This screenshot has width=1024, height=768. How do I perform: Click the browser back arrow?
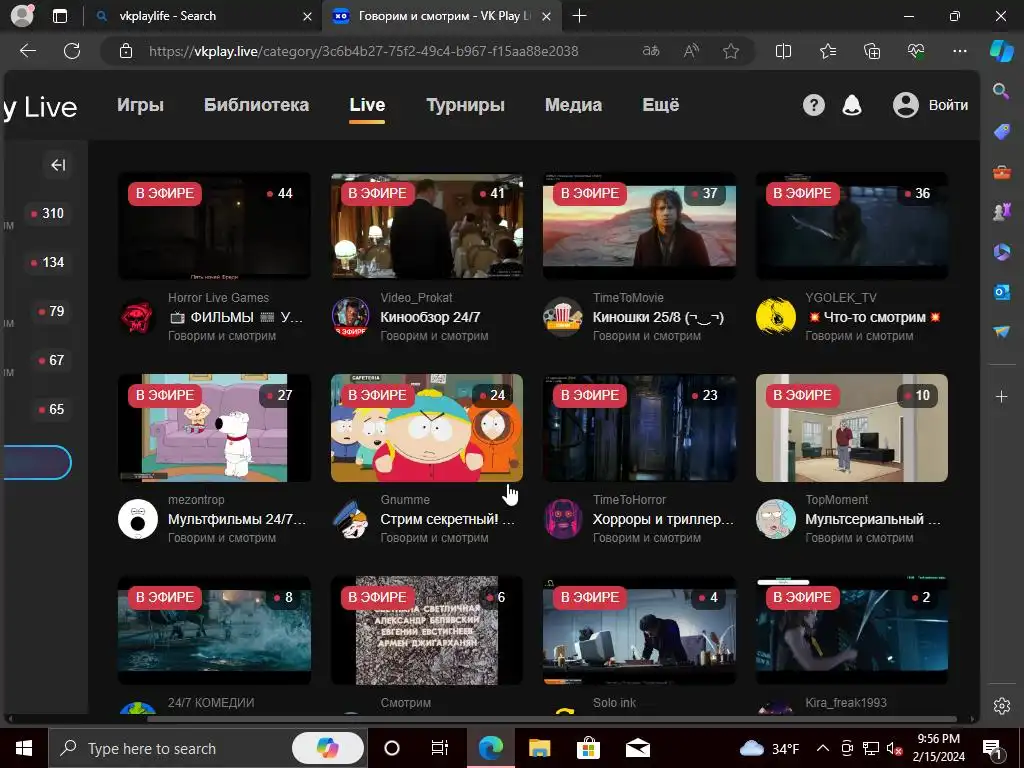tap(27, 51)
